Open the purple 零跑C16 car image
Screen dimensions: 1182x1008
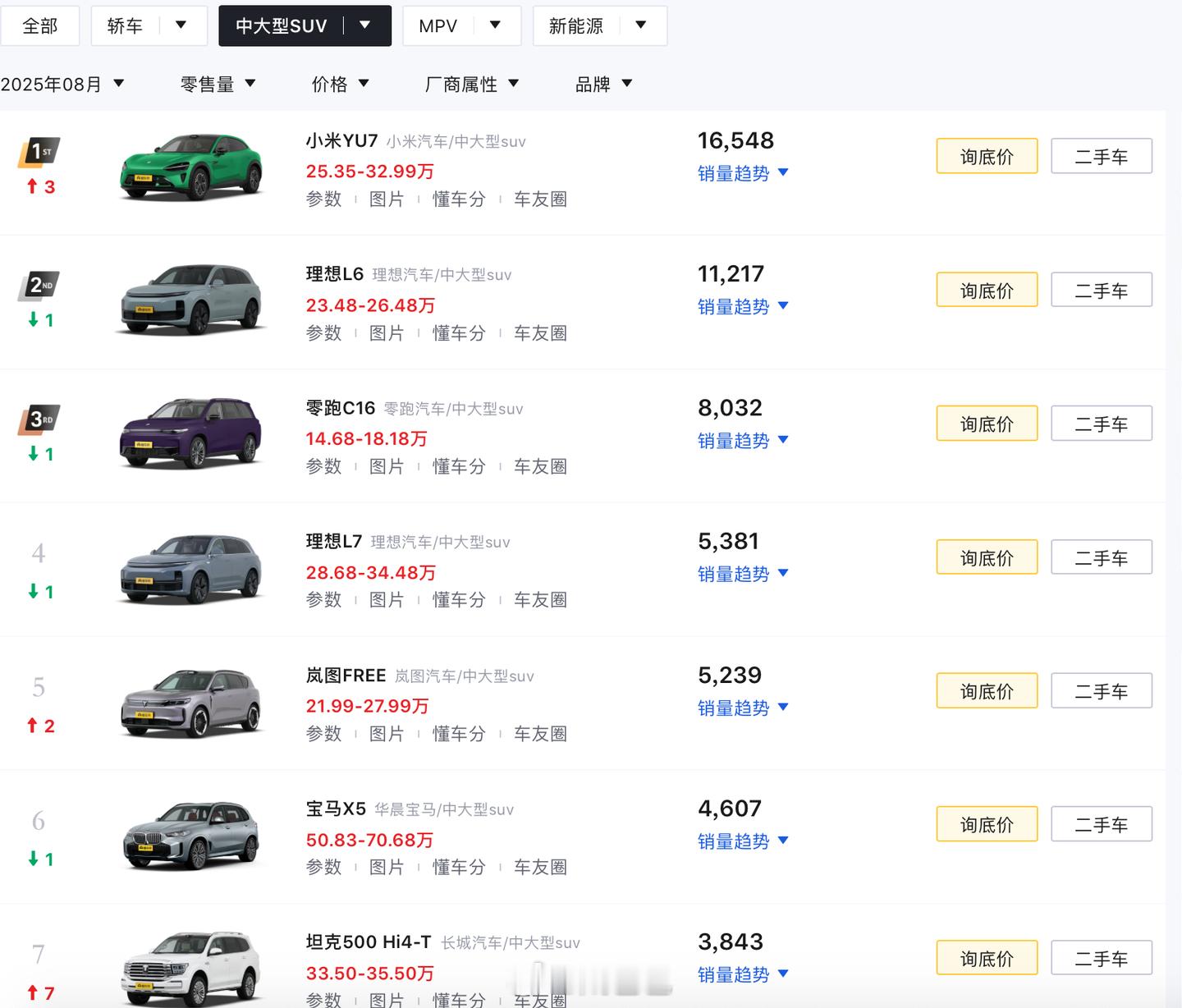tap(191, 433)
